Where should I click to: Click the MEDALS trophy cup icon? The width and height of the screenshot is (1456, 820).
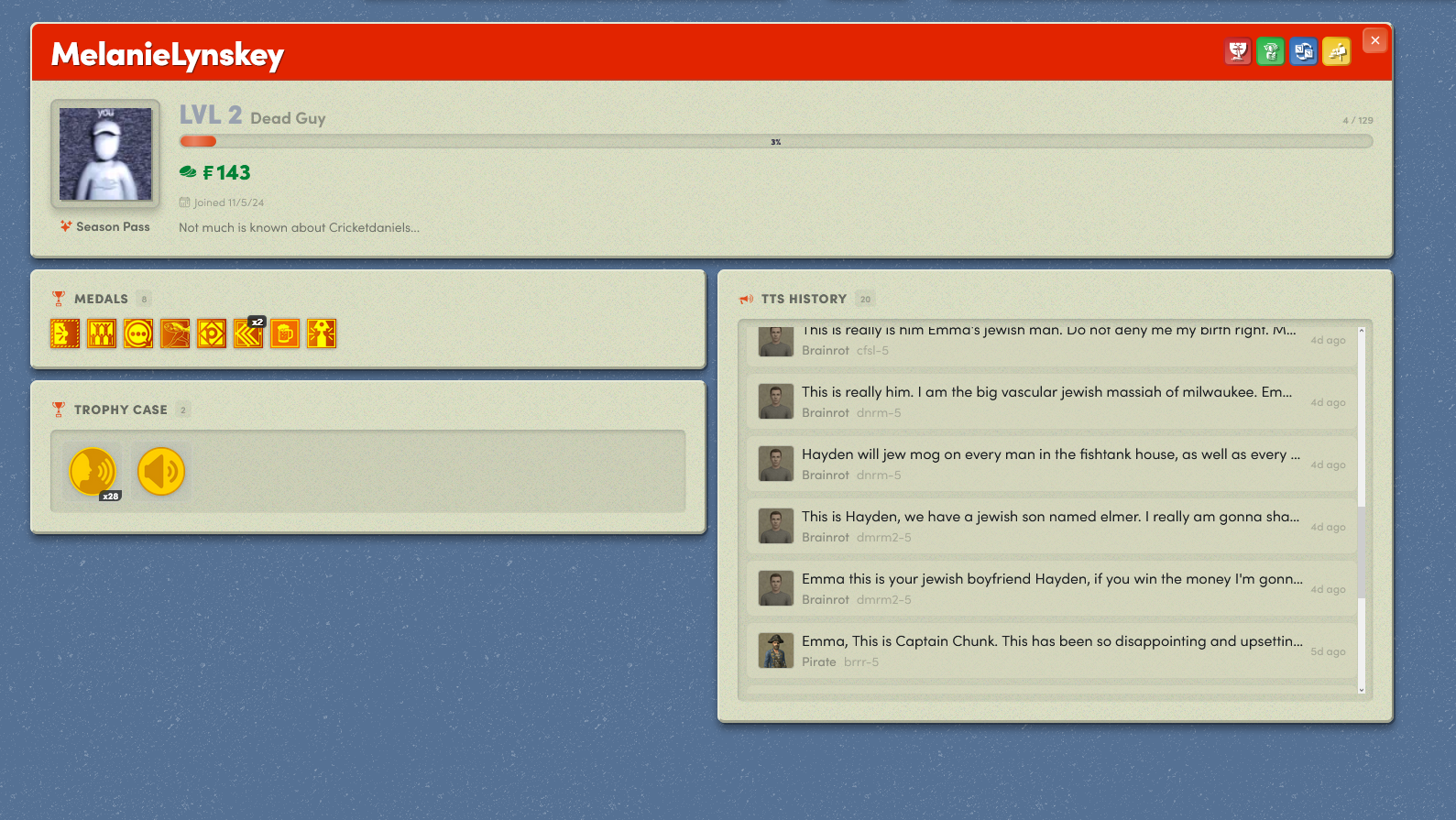[x=59, y=299]
